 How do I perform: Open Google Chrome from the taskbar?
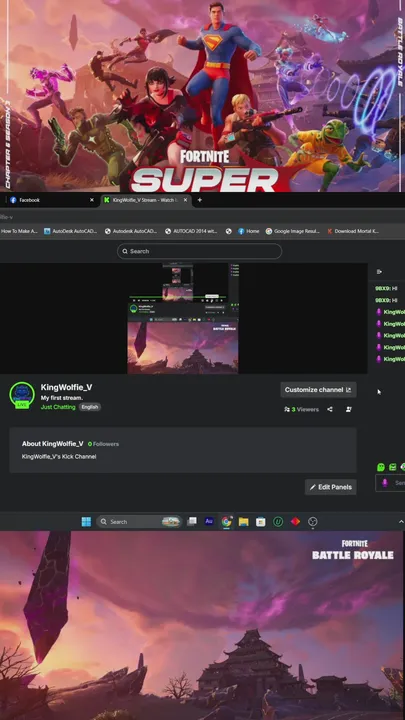(x=226, y=522)
